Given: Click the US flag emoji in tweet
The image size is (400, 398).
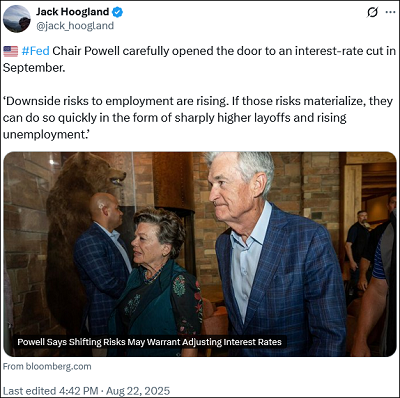Looking at the screenshot, I should click(x=11, y=51).
